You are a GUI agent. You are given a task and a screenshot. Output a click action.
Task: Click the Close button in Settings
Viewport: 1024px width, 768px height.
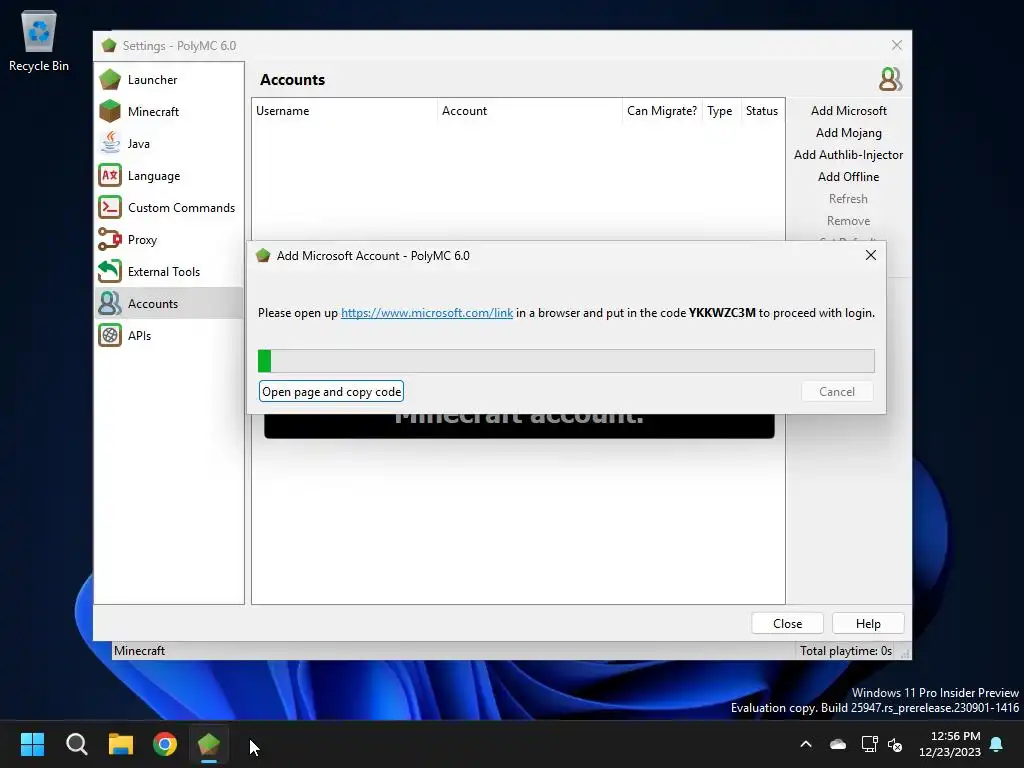click(787, 624)
